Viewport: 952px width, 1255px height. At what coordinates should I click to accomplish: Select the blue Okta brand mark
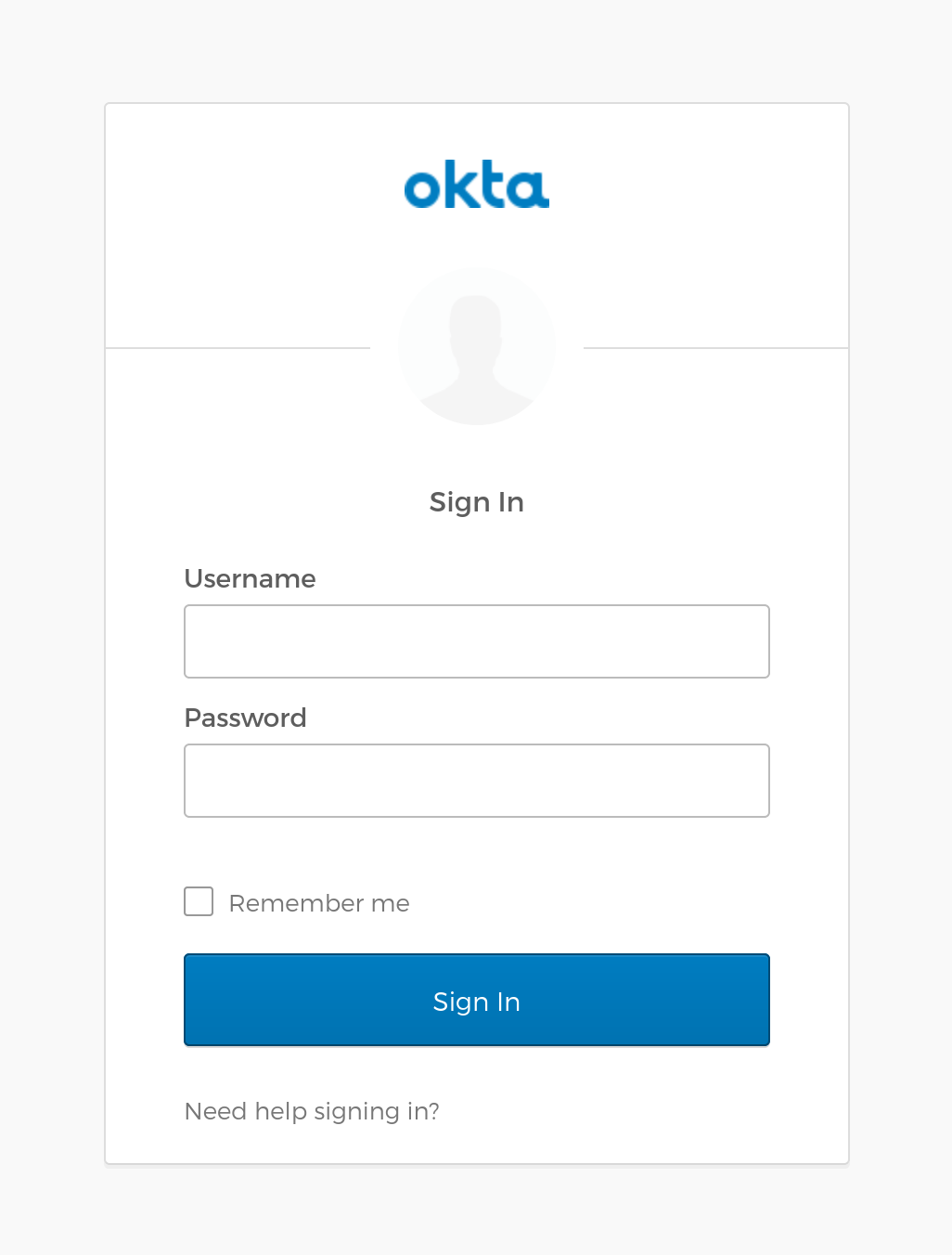point(476,186)
